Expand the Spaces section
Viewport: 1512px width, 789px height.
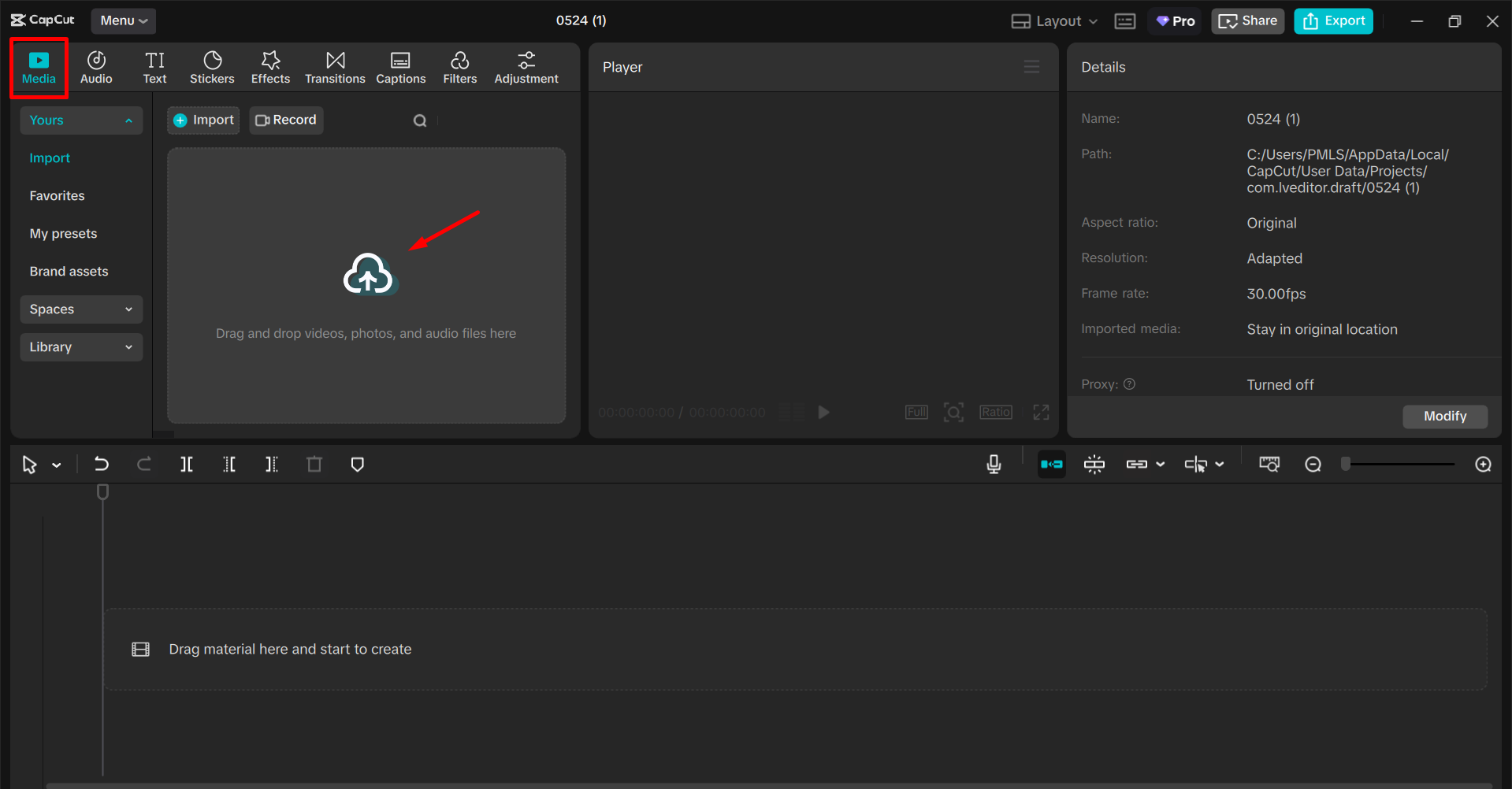pyautogui.click(x=80, y=309)
